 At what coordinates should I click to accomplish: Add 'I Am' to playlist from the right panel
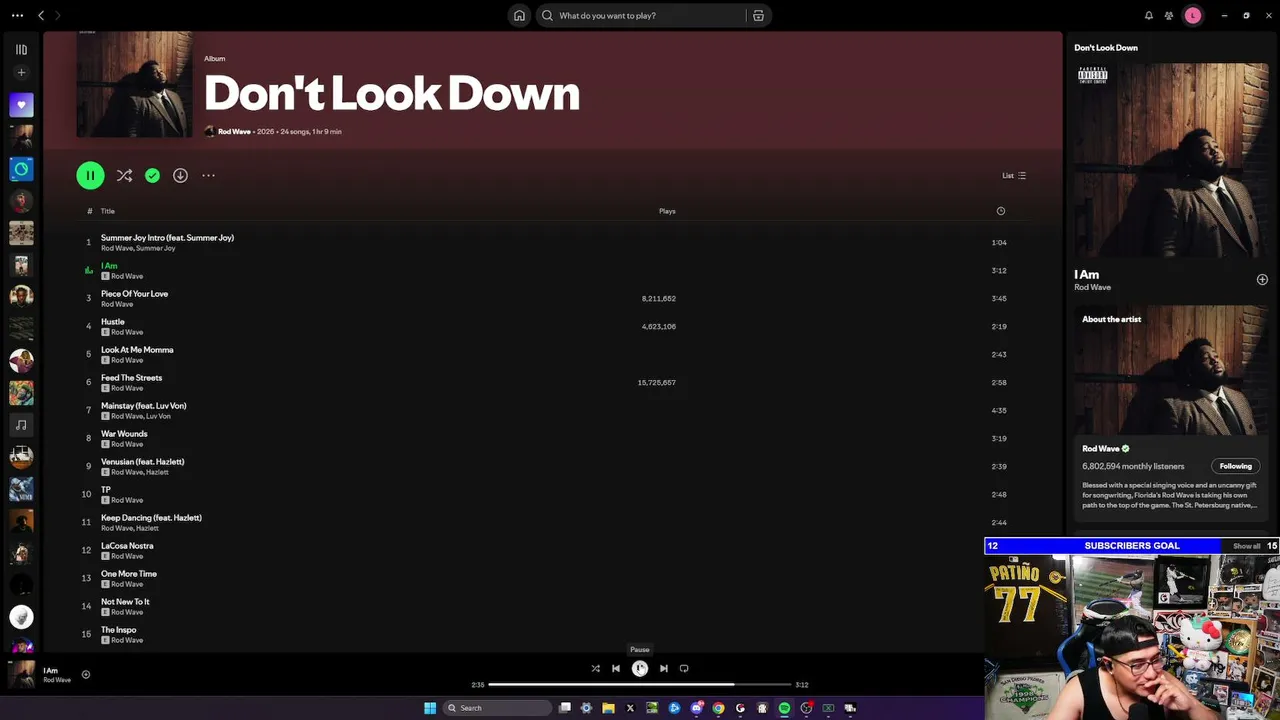point(1262,280)
